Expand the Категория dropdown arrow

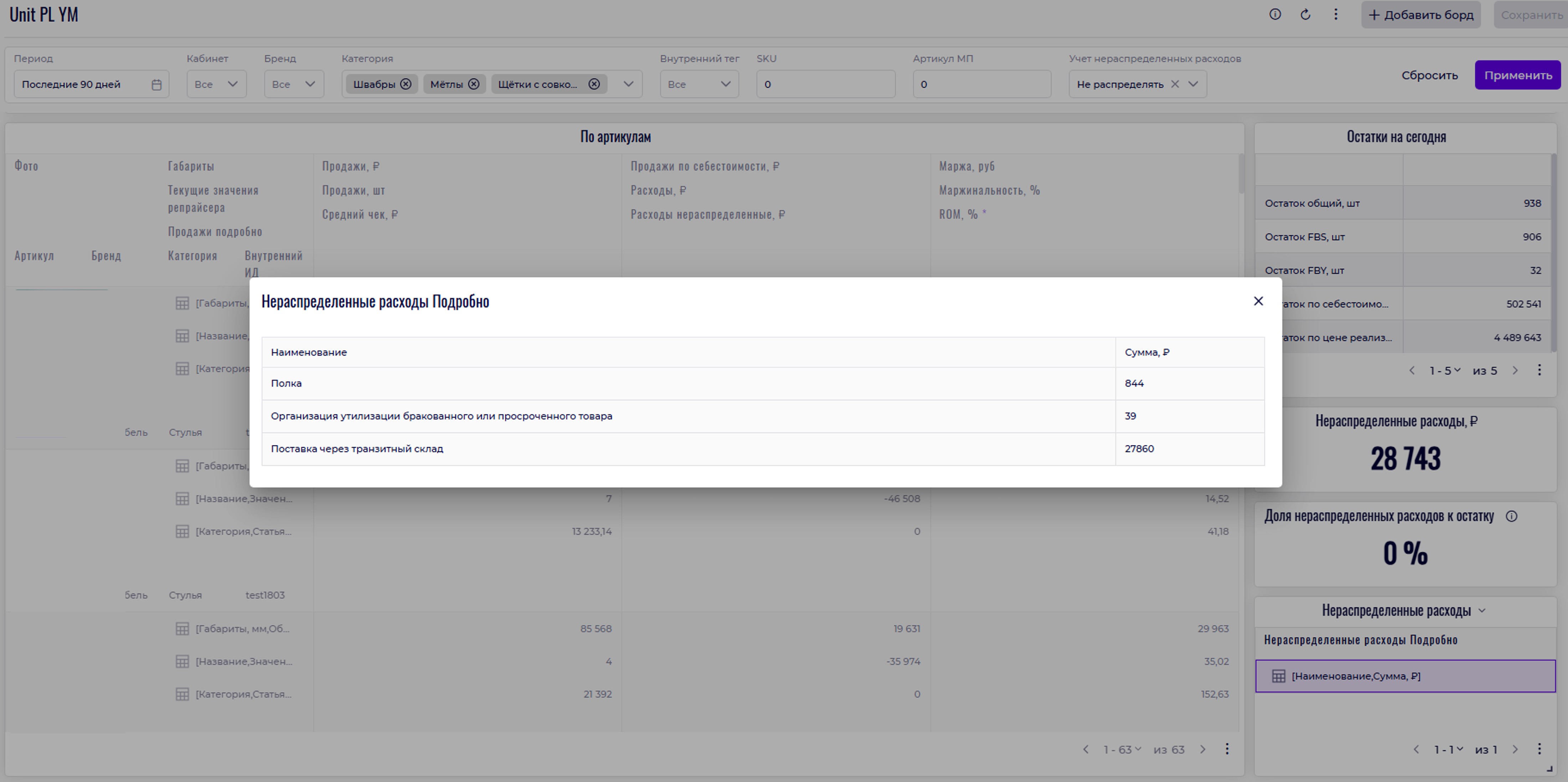[628, 84]
